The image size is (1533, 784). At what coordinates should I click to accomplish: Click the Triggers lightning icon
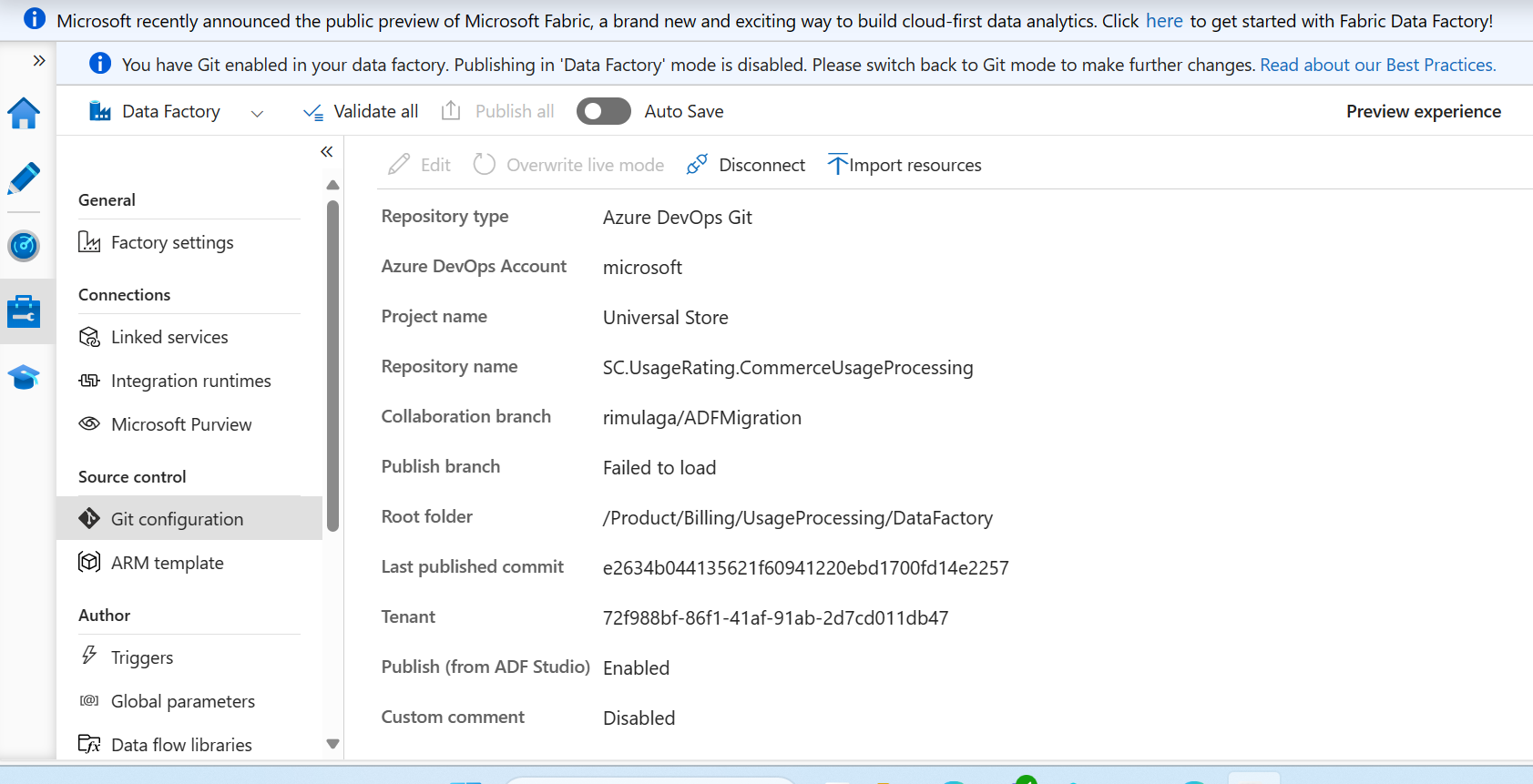(89, 656)
